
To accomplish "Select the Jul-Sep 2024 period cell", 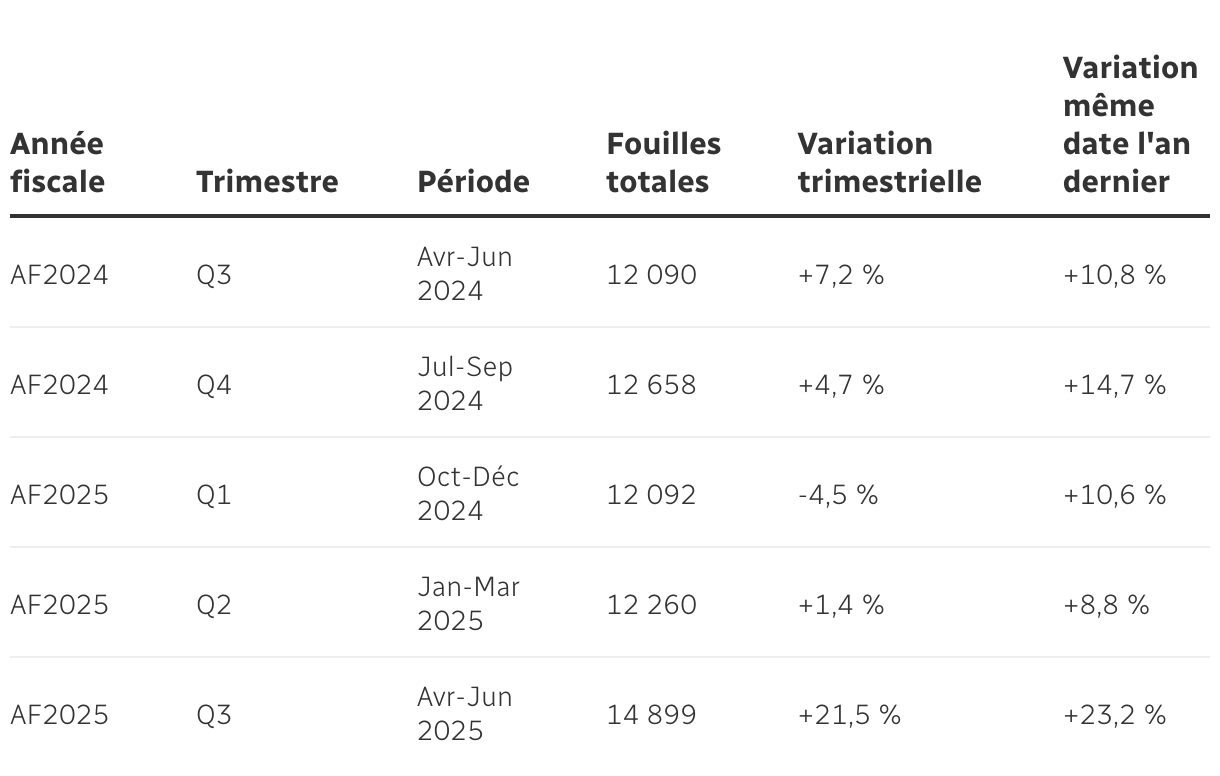I will click(465, 384).
